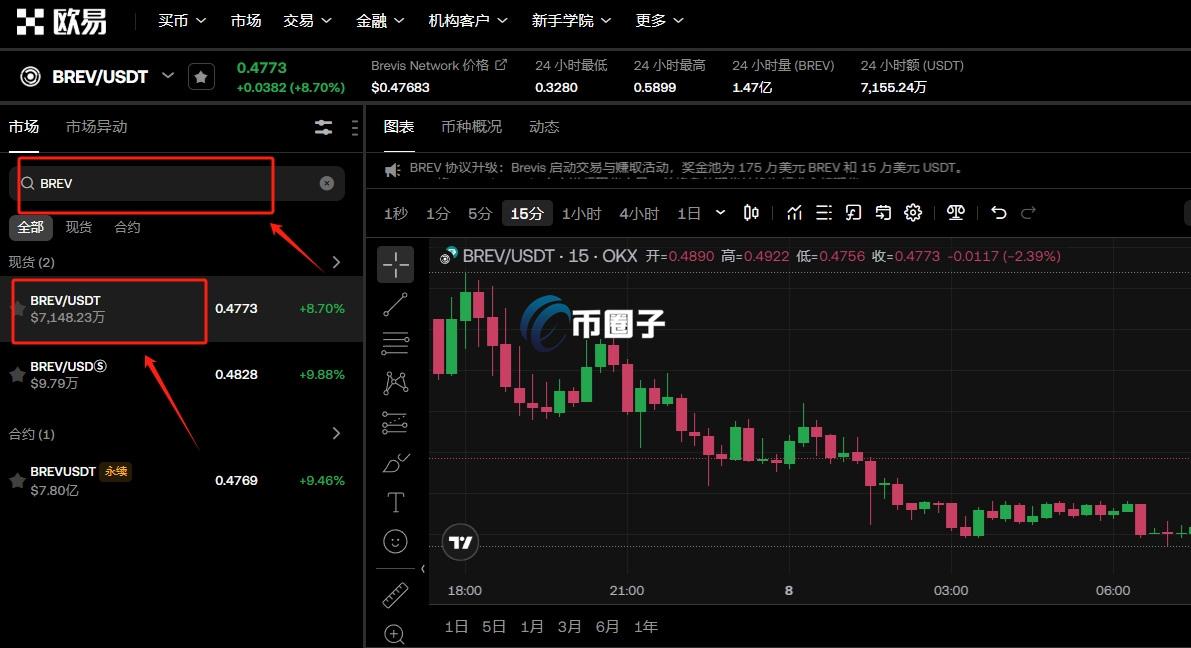Select the brush drawing tool

click(395, 462)
